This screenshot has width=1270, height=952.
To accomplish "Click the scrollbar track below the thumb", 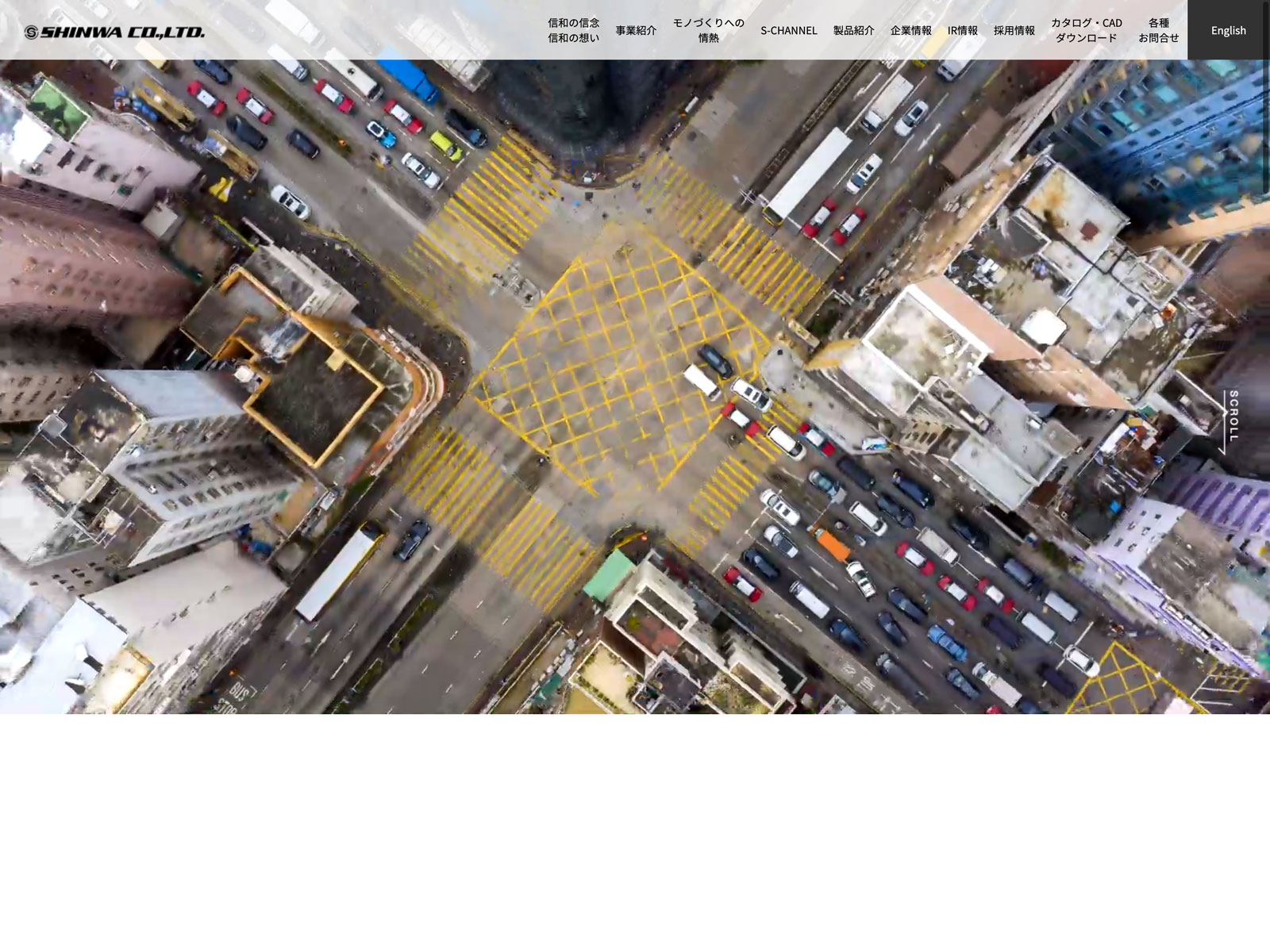I will click(1266, 555).
